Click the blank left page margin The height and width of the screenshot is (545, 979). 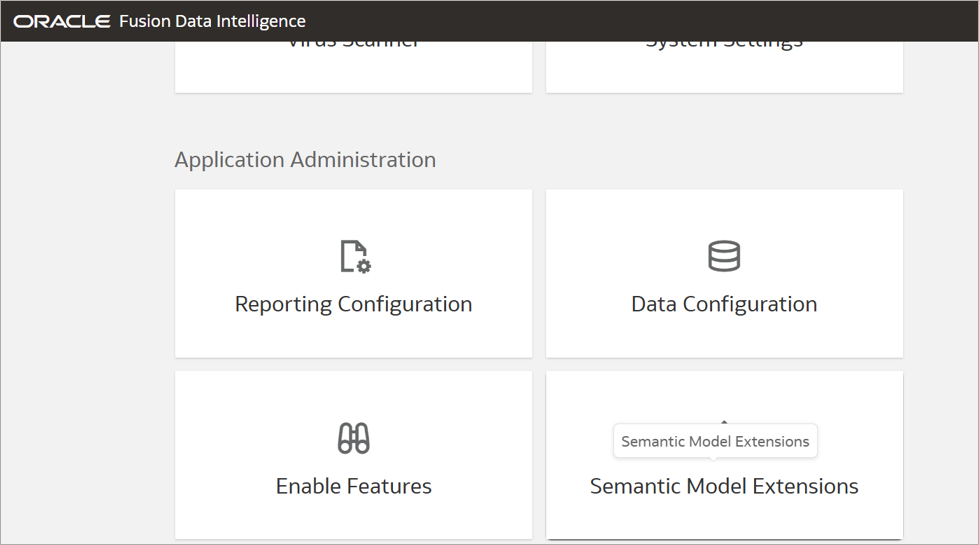[x=85, y=300]
